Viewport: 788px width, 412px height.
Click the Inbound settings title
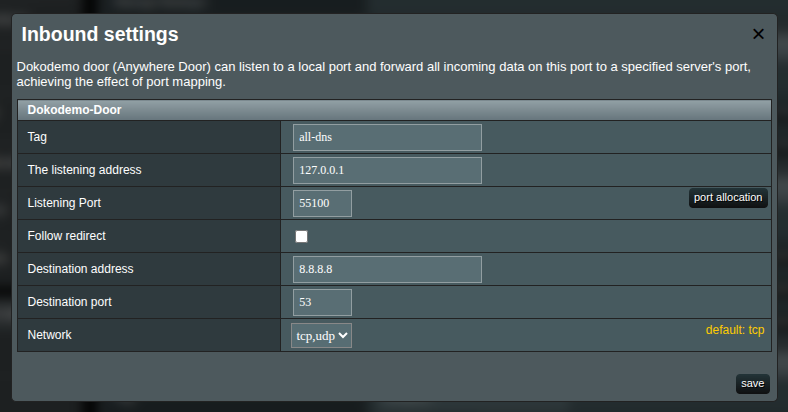[x=100, y=34]
